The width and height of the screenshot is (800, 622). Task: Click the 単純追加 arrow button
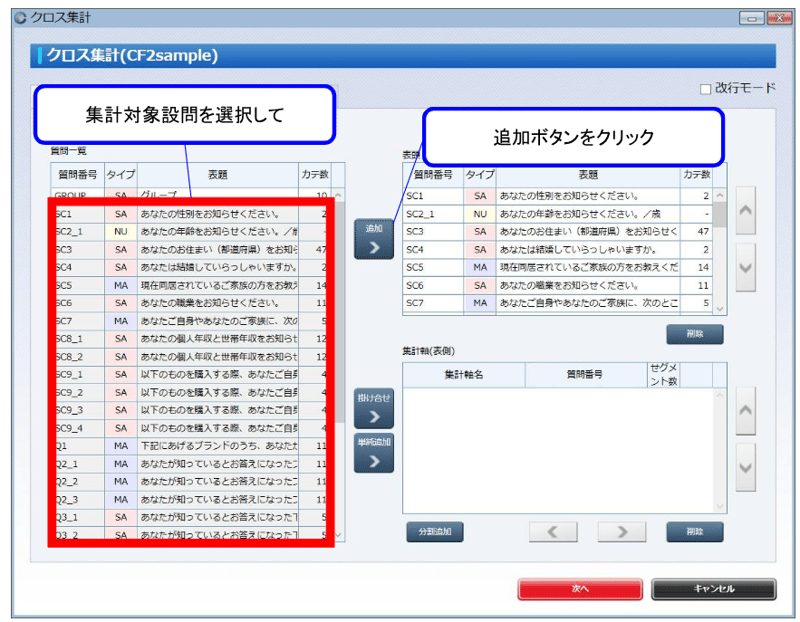point(372,450)
